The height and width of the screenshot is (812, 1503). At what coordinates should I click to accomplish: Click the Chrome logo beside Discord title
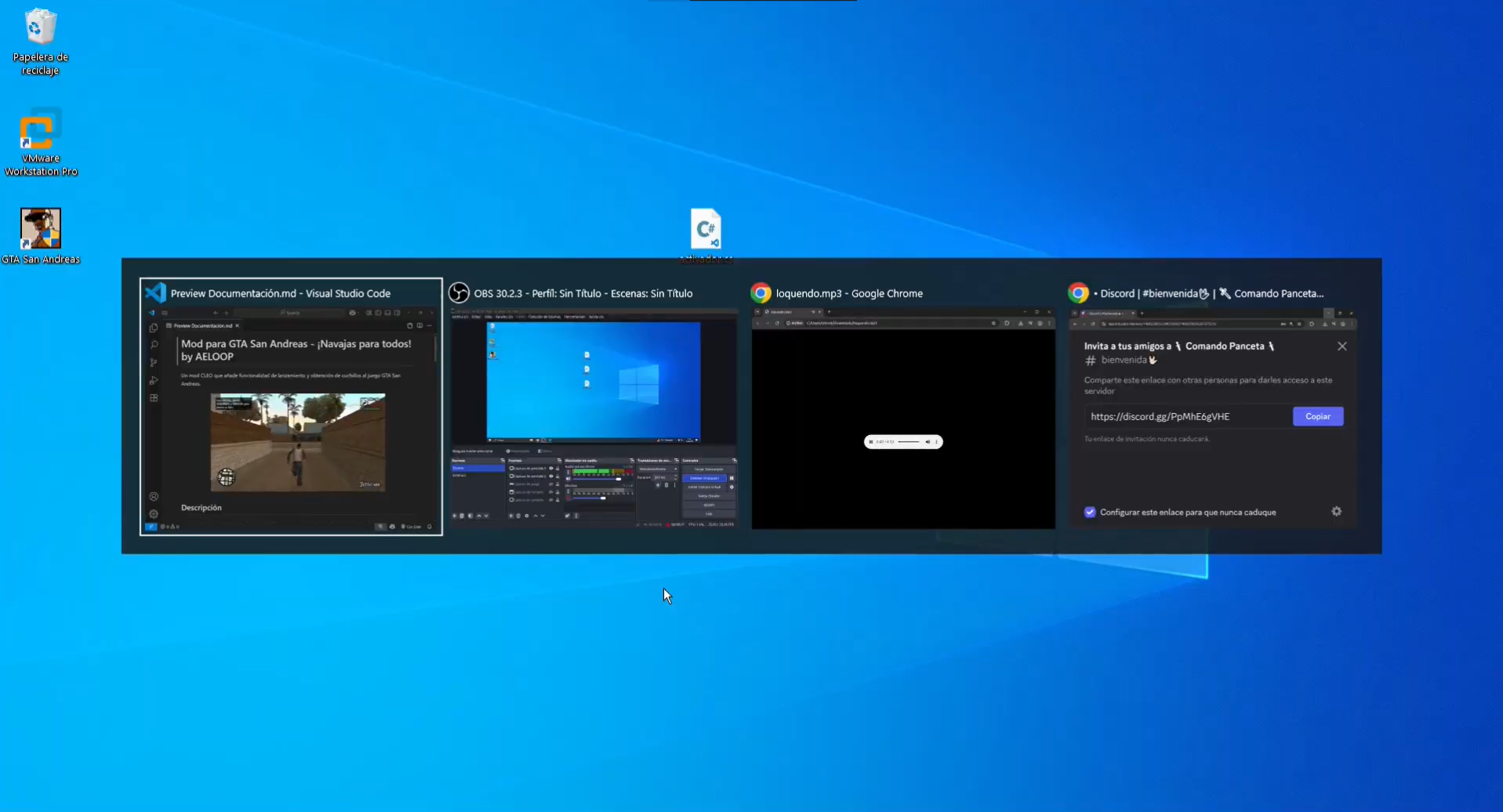tap(1078, 292)
